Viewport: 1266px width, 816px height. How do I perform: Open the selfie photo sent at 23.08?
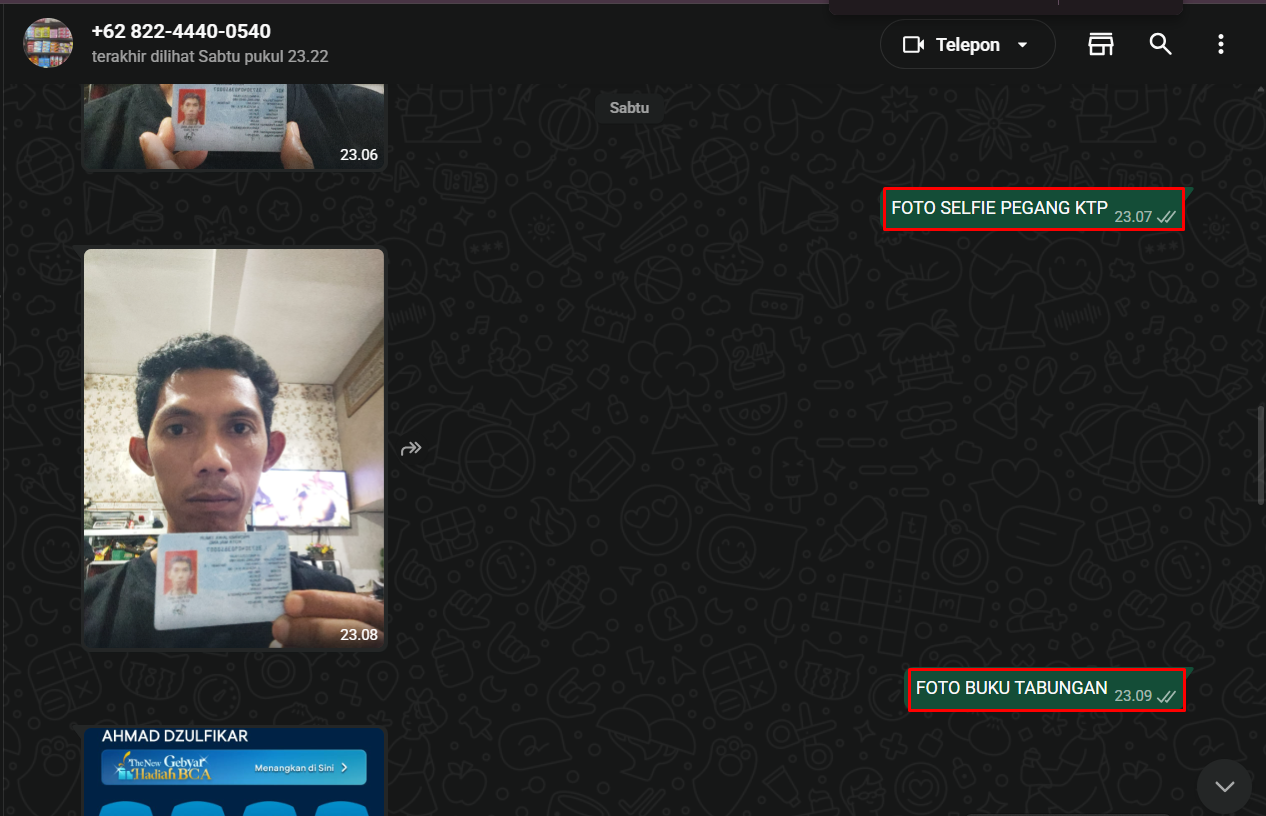tap(234, 449)
